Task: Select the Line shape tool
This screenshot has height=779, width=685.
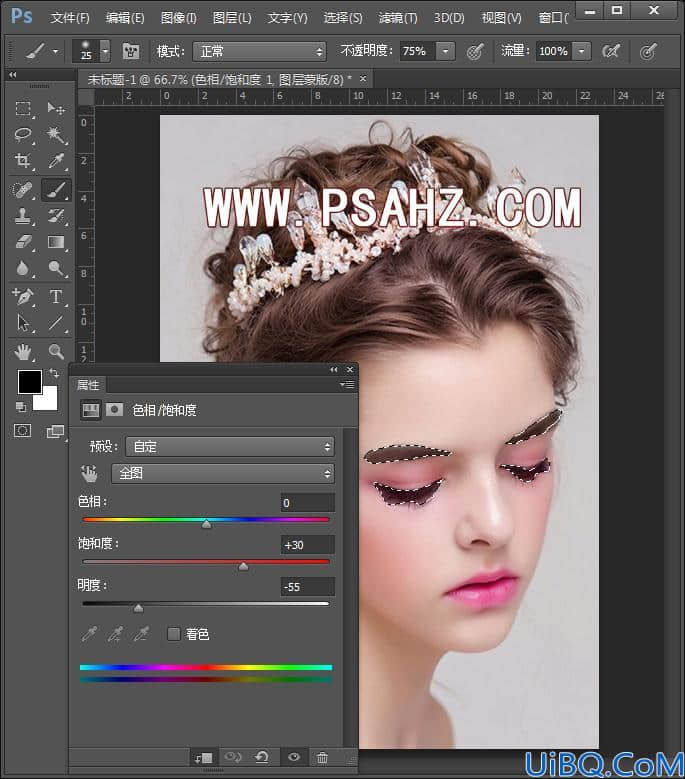Action: pos(56,323)
